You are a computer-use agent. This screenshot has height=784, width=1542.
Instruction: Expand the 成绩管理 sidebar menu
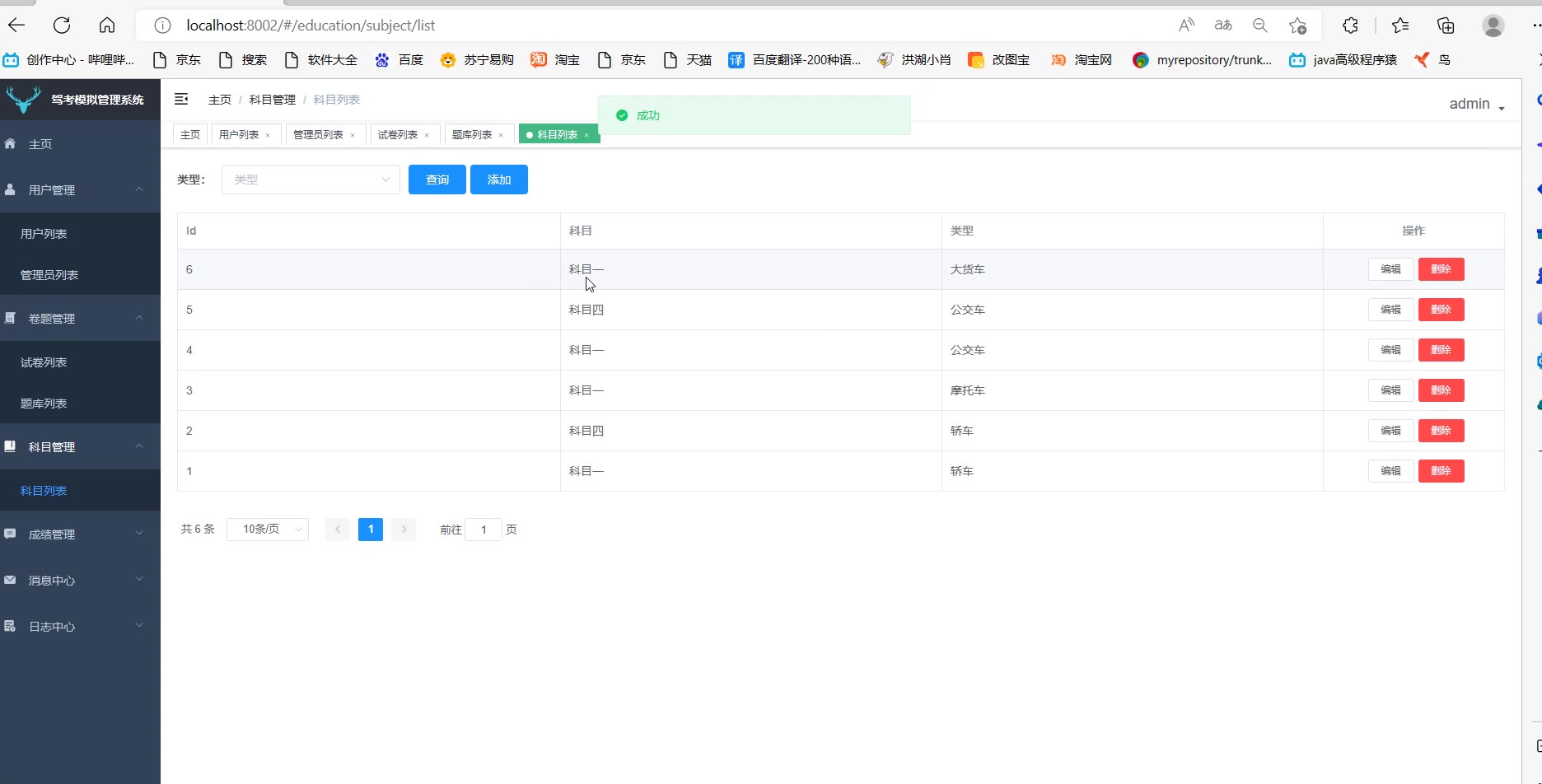(80, 534)
